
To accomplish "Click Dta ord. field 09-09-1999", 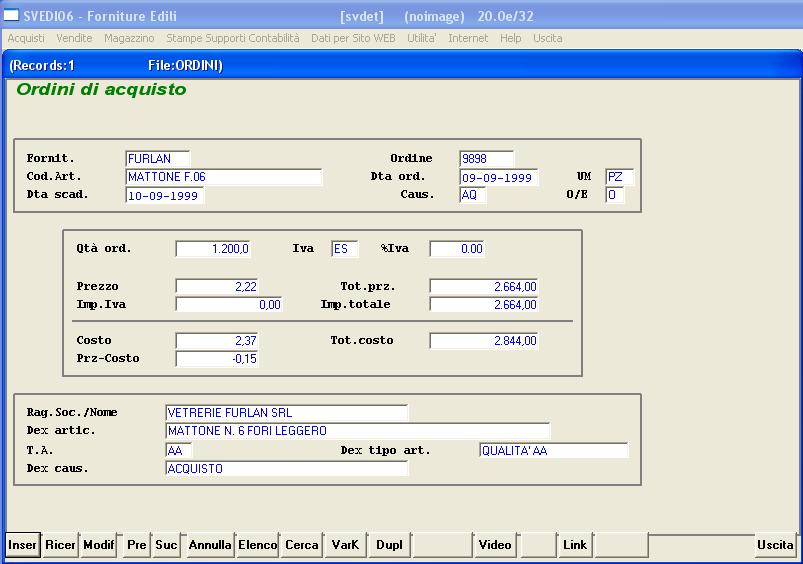I will (499, 178).
